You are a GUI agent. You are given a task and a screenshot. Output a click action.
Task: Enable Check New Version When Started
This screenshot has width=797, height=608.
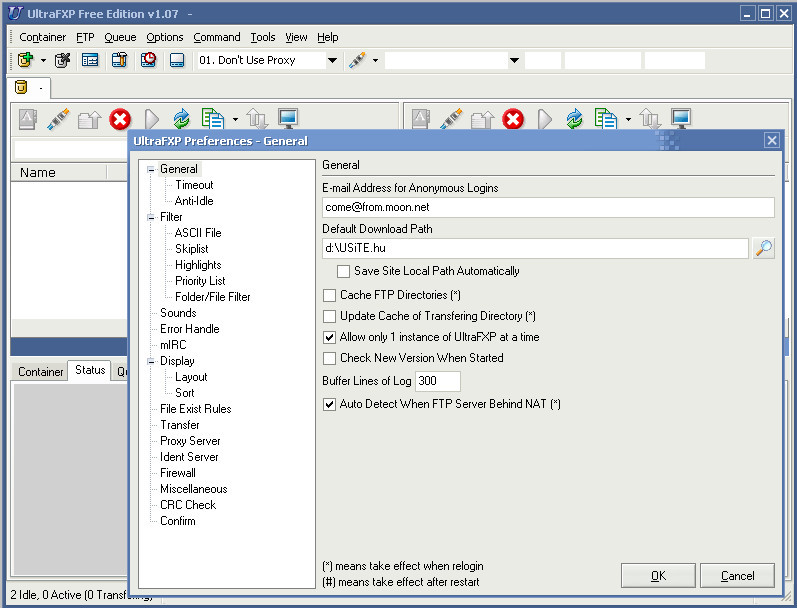click(329, 358)
